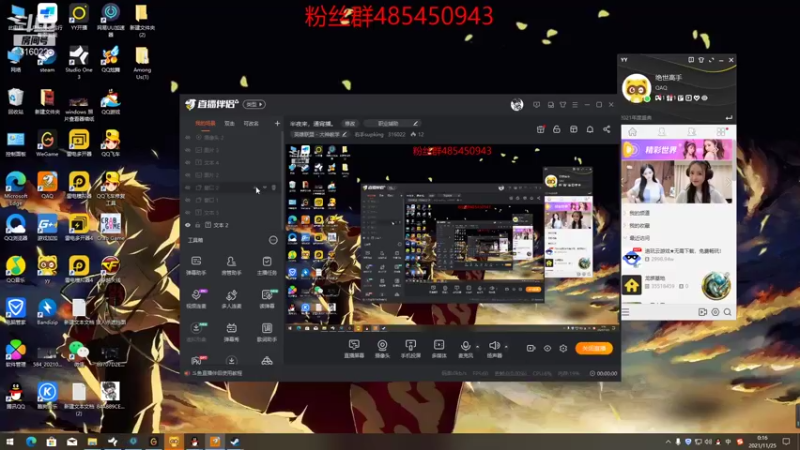Click the share icon above the preview
Screen dimensions: 800x450
[x=607, y=130]
